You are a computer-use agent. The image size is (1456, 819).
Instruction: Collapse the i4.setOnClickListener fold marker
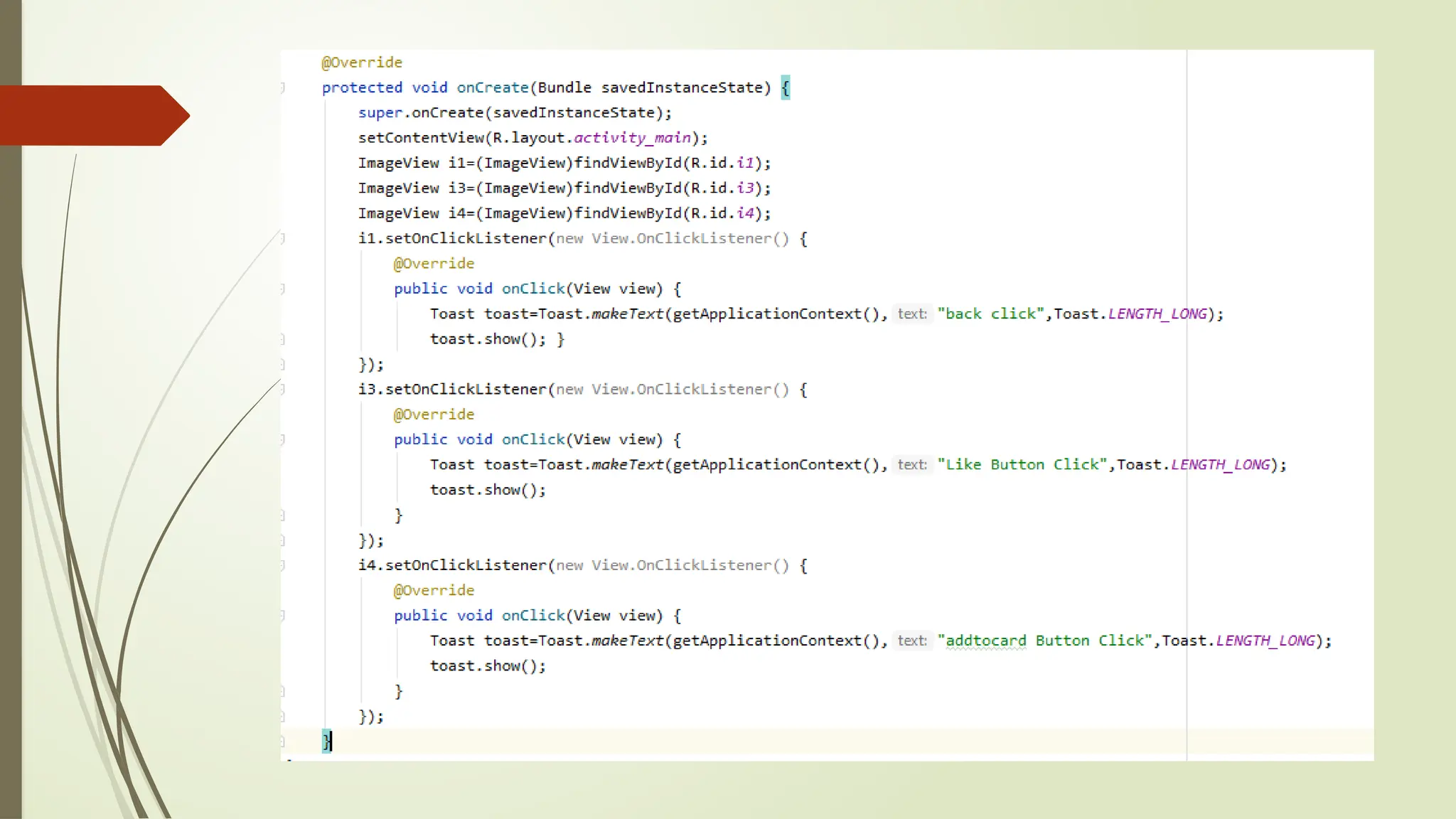click(283, 565)
